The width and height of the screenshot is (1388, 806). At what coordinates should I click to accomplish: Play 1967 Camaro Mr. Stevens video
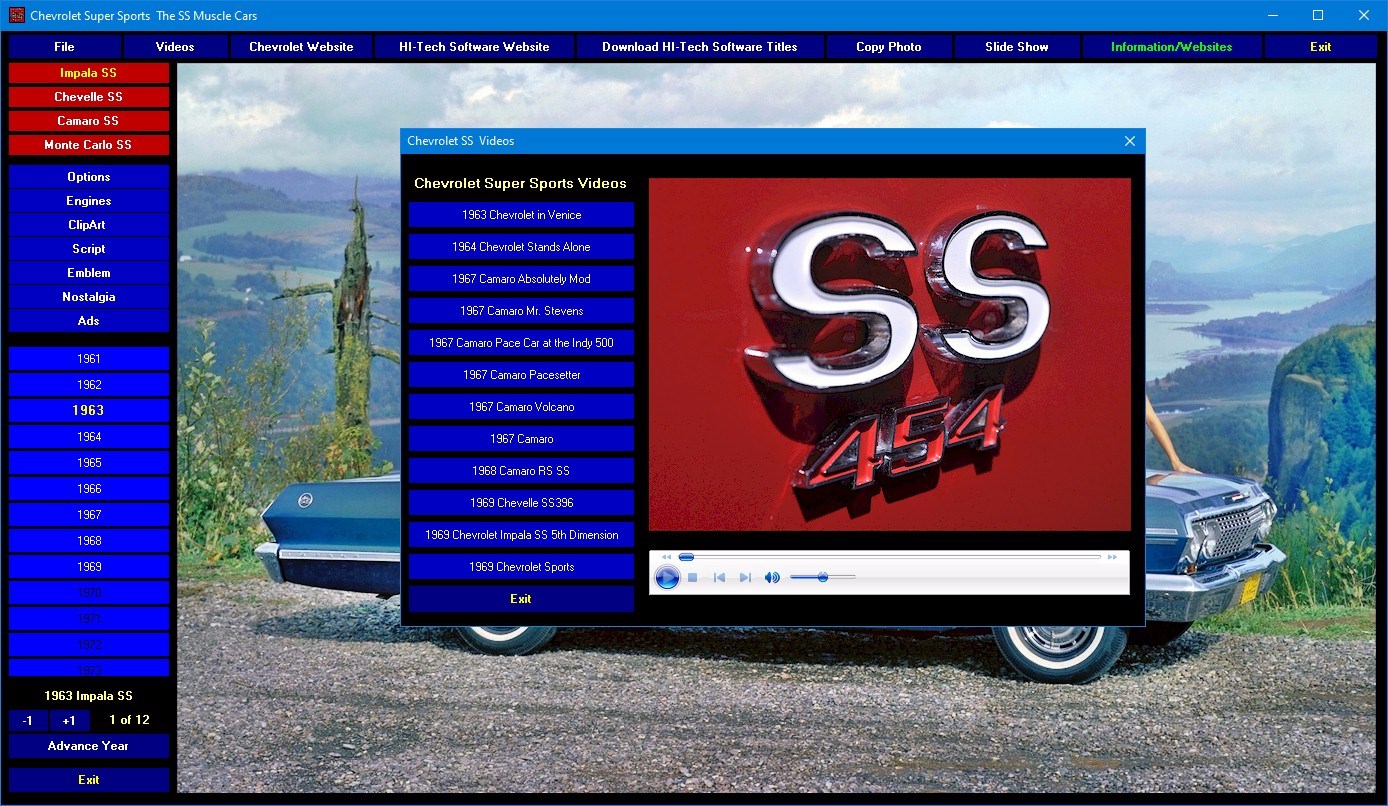click(x=521, y=311)
